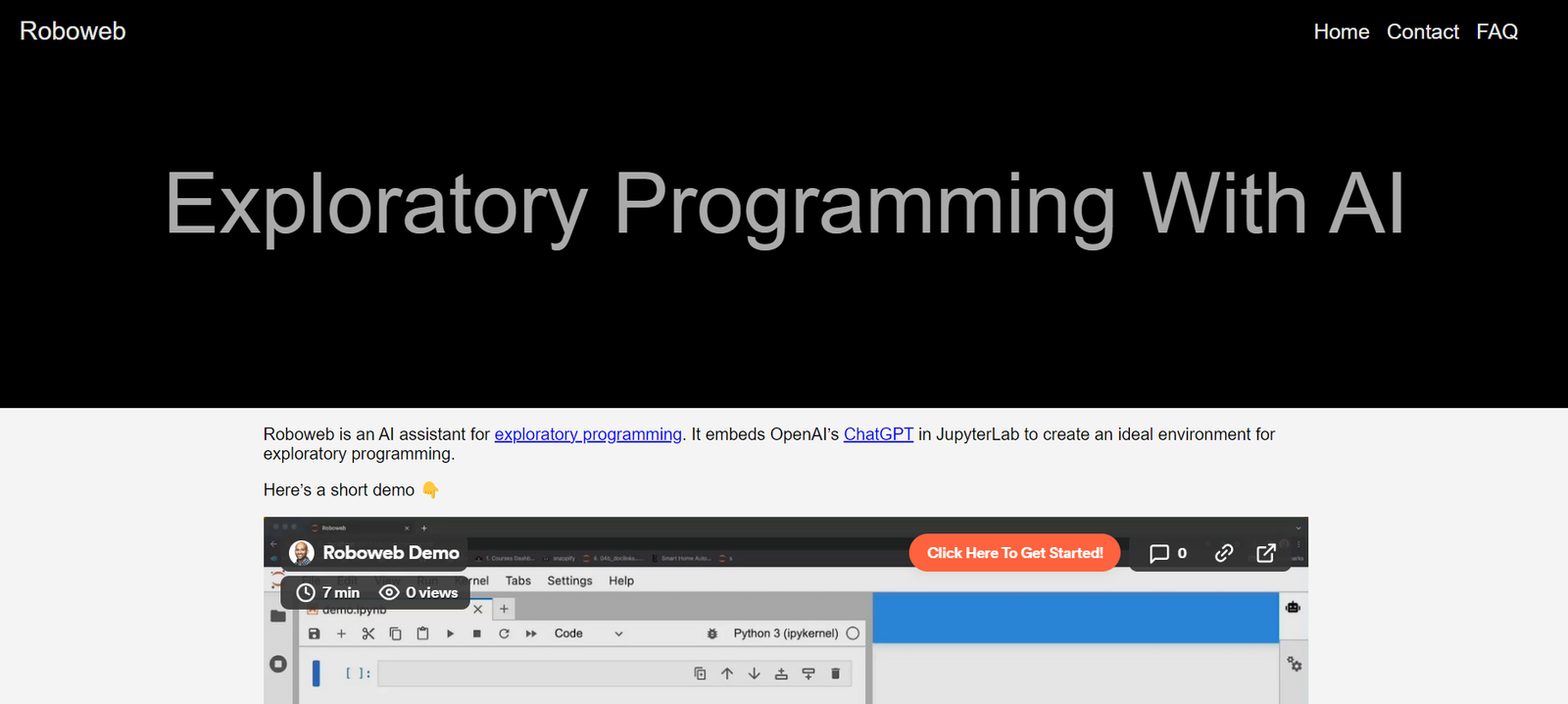Screen dimensions: 1568x704
Task: Open the Tabs menu in JupyterLab
Action: click(517, 580)
